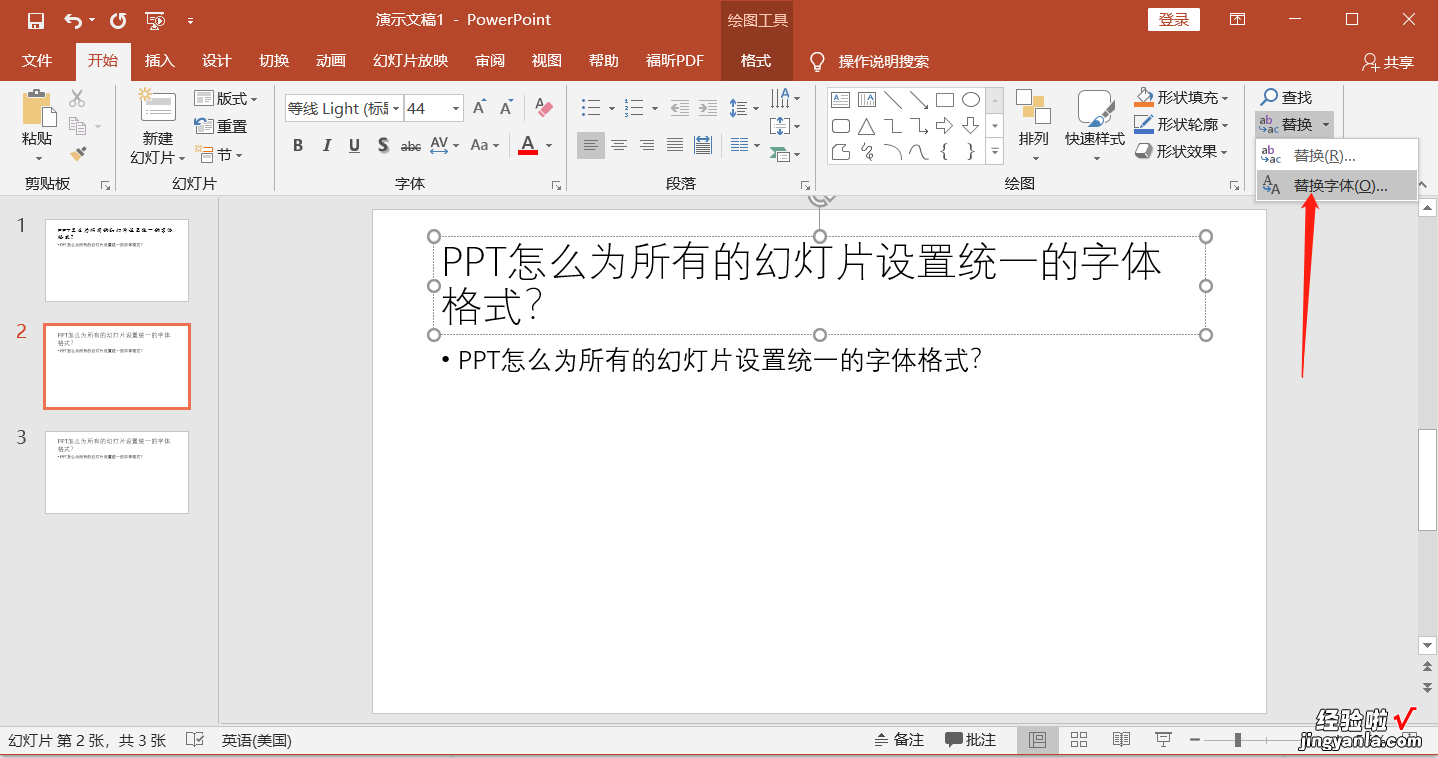The height and width of the screenshot is (758, 1438).
Task: Select the oval shape in gallery
Action: (971, 100)
